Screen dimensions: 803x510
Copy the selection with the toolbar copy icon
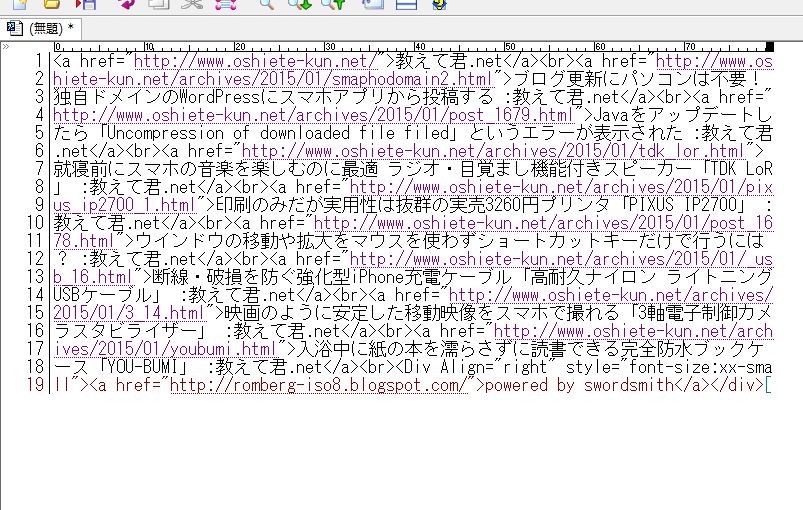pyautogui.click(x=158, y=5)
